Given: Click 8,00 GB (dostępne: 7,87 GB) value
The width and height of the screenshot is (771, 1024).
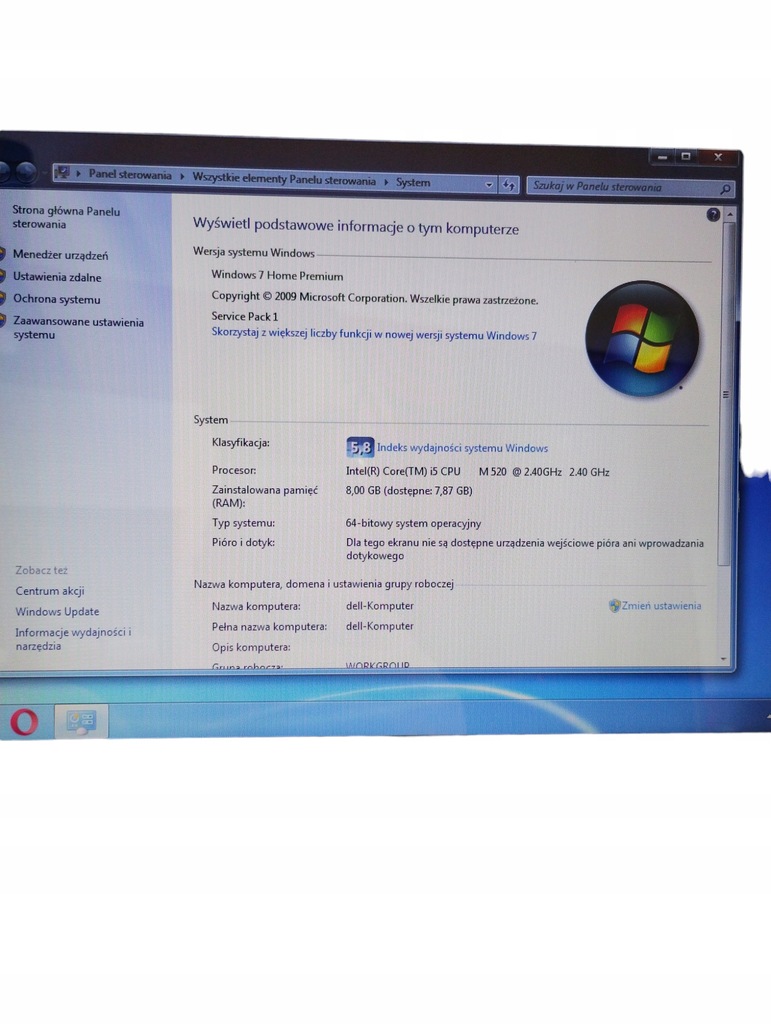Looking at the screenshot, I should click(x=409, y=490).
